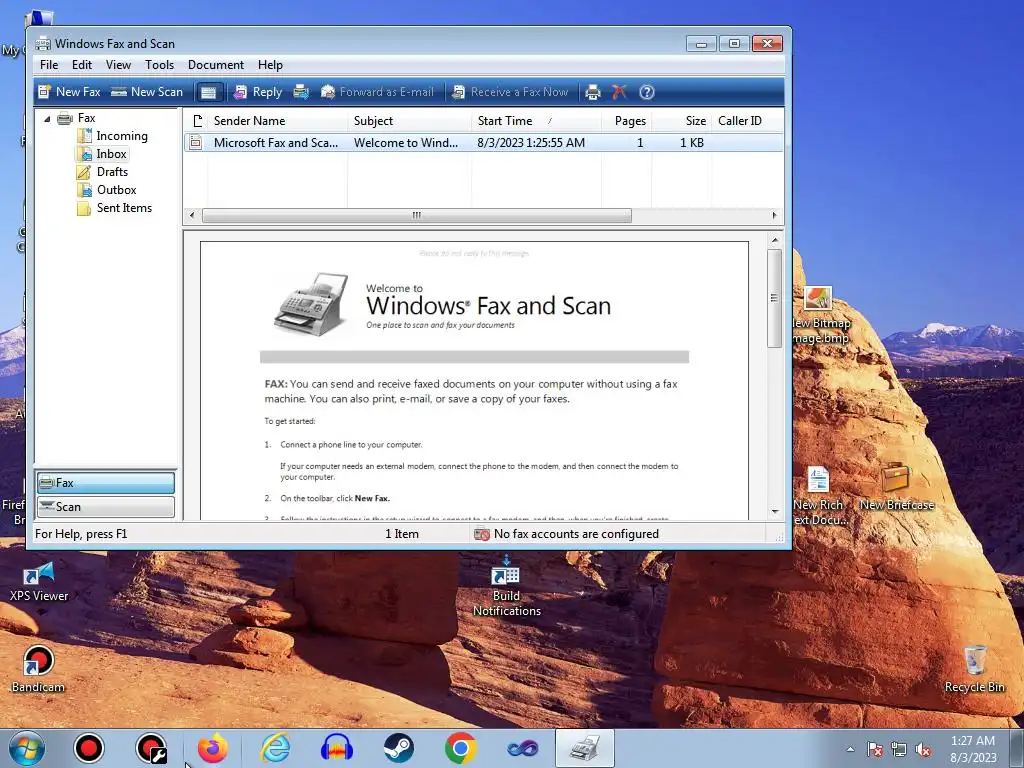This screenshot has height=768, width=1024.
Task: Sort by Start Time column header
Action: (x=536, y=121)
